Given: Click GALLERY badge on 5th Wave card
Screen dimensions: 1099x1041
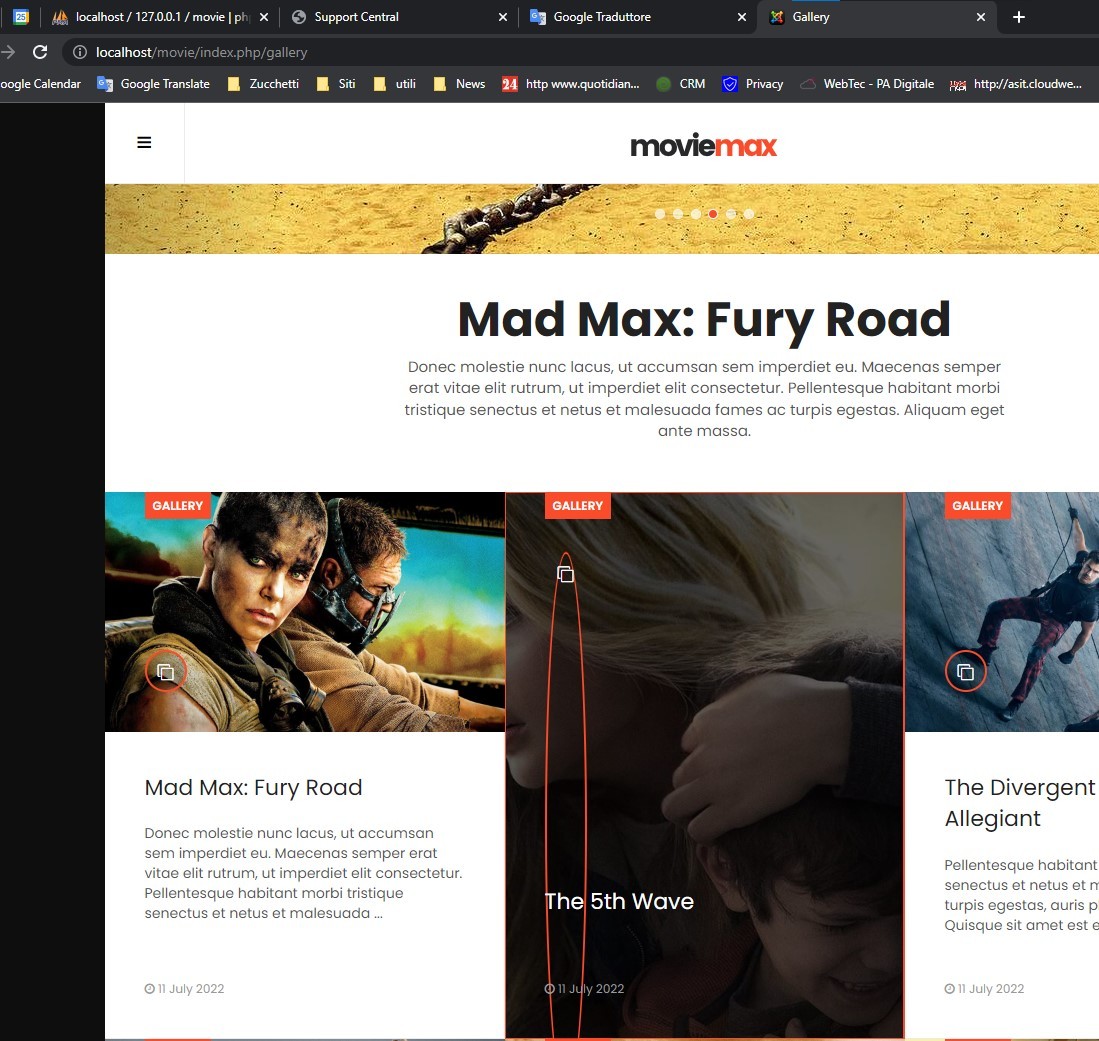Looking at the screenshot, I should 578,505.
